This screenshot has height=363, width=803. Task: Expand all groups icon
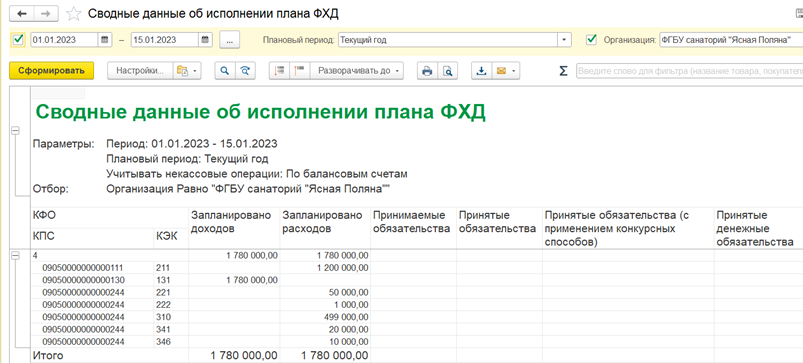point(300,71)
